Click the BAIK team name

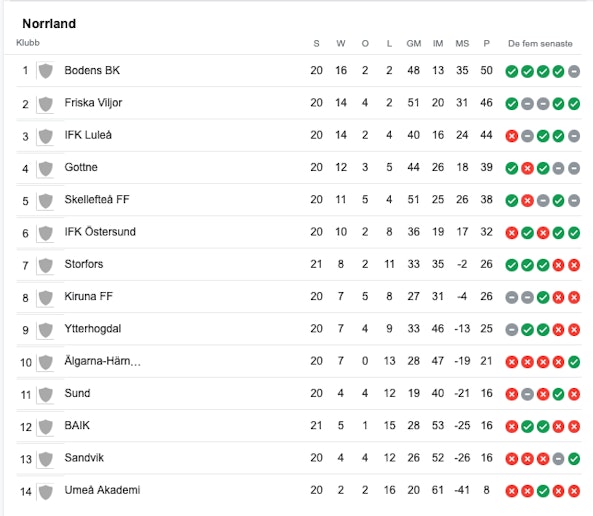77,425
